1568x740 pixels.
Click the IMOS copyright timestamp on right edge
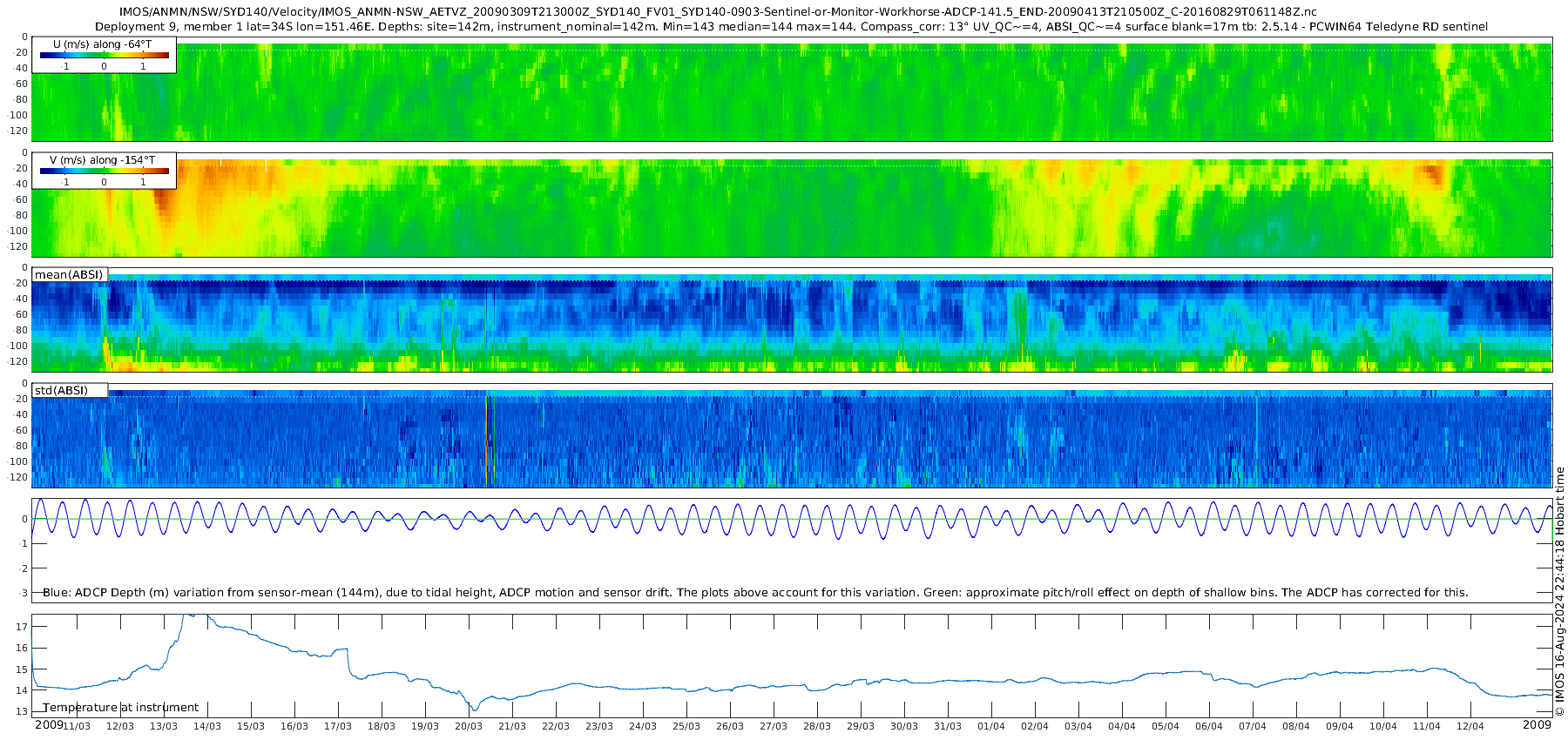coord(1559,592)
